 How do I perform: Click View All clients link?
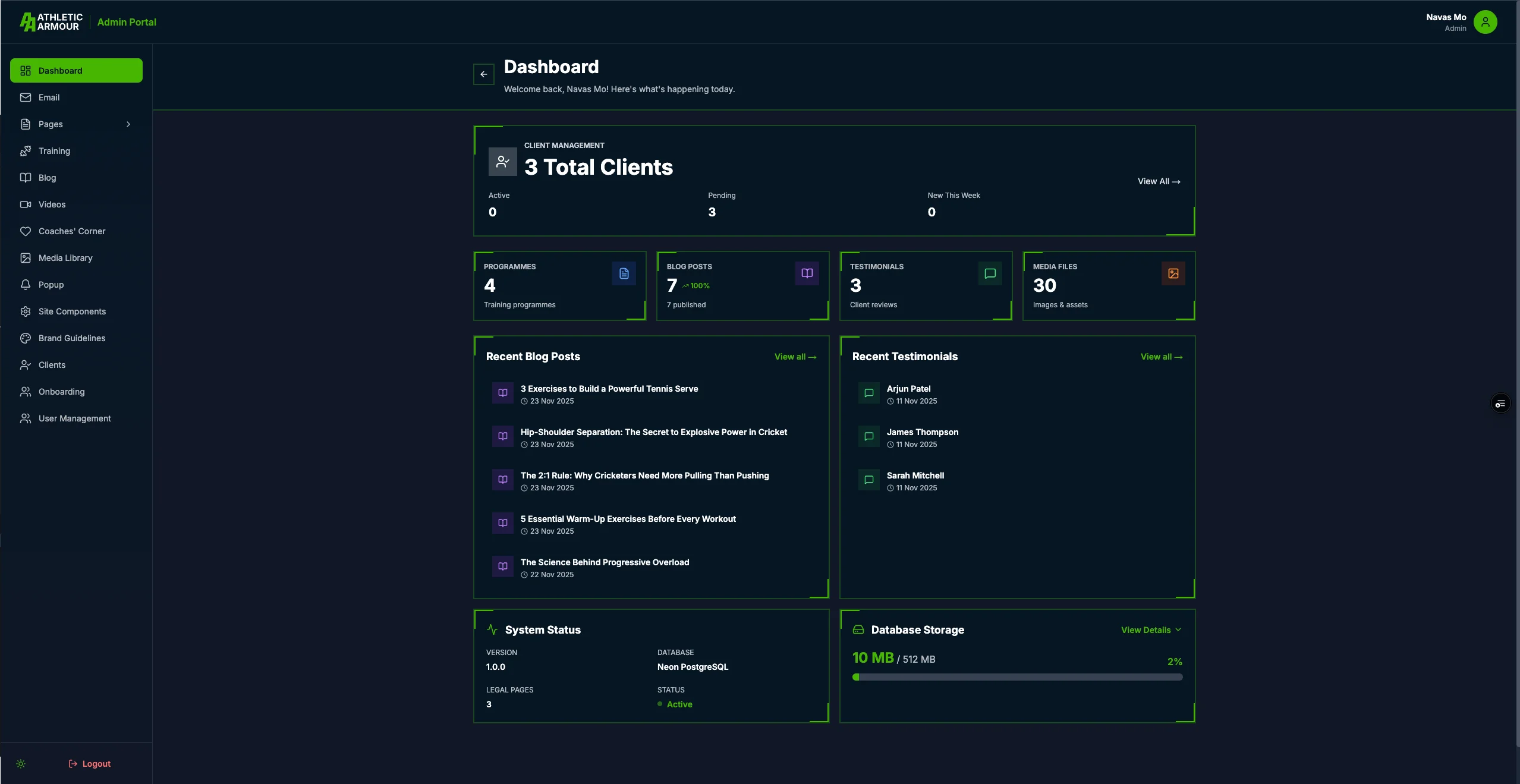[1159, 181]
